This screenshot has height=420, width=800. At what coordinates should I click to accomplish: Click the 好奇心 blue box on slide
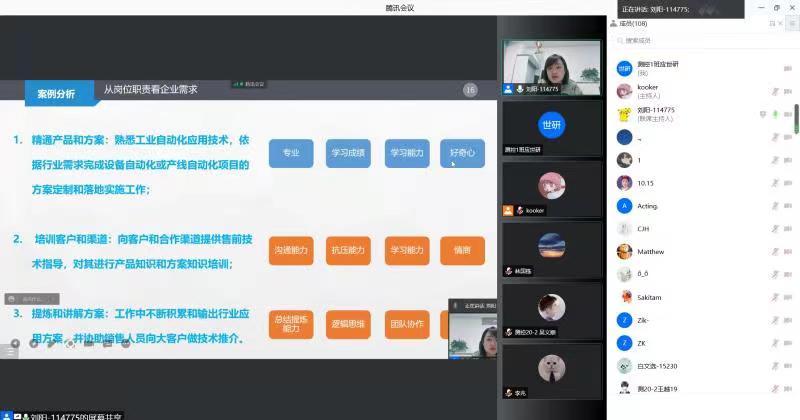[x=462, y=154]
